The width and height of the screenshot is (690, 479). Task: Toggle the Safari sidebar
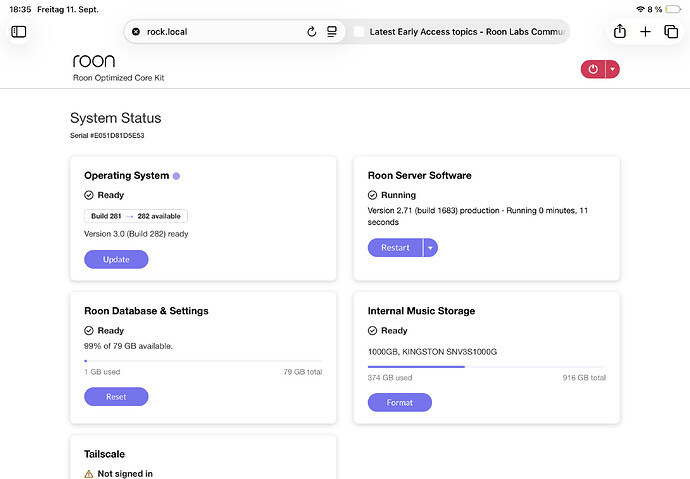(18, 32)
